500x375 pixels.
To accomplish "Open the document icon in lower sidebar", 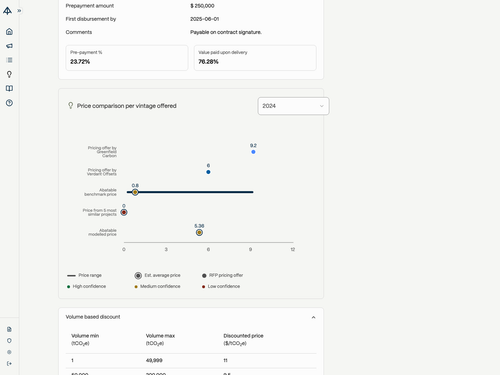I will point(9,329).
